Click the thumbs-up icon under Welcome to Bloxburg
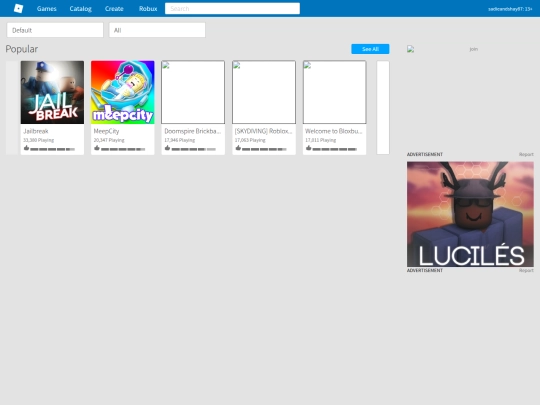Viewport: 540px width, 405px height. tap(309, 148)
